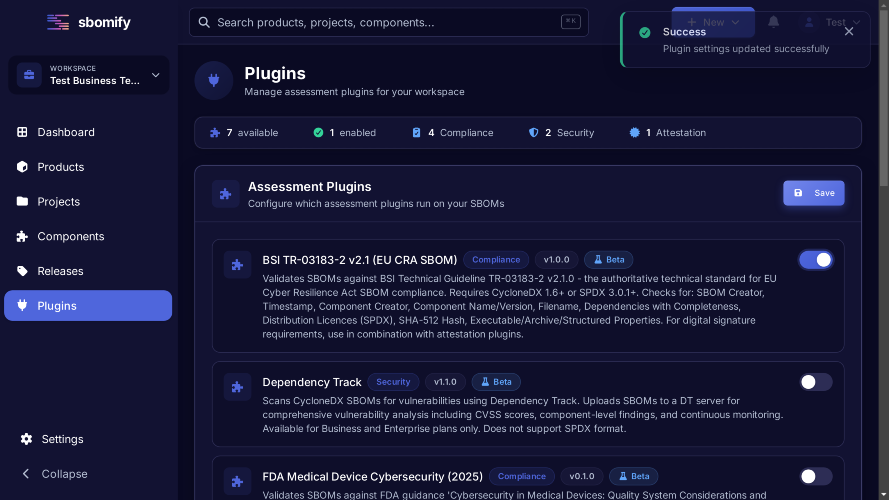Click the BSI TR-03183-2 v2.1 plugin title
The height and width of the screenshot is (500, 889).
tap(359, 260)
